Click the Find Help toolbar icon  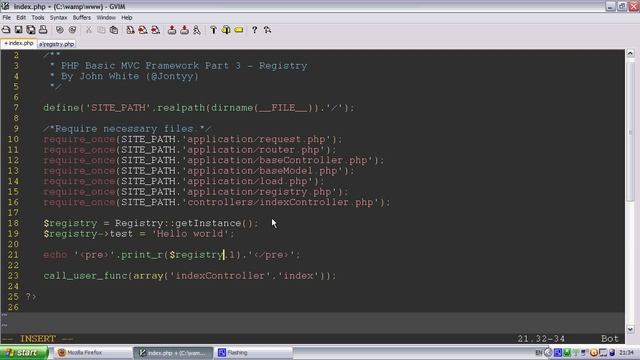(267, 30)
